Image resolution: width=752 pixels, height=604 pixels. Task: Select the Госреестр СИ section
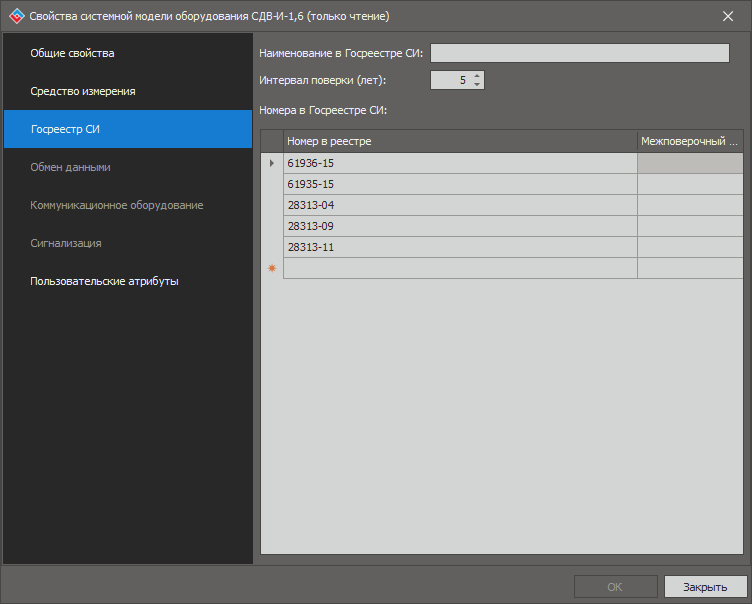tap(128, 129)
